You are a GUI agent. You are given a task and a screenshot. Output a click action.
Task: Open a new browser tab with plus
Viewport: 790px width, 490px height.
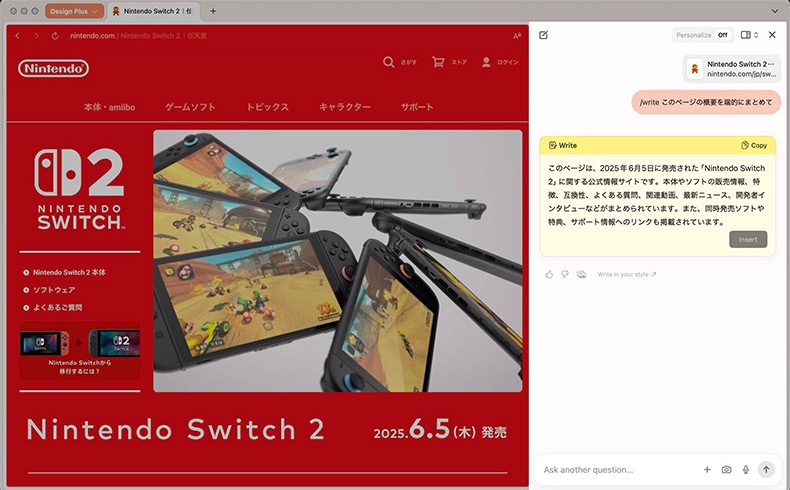click(x=213, y=11)
